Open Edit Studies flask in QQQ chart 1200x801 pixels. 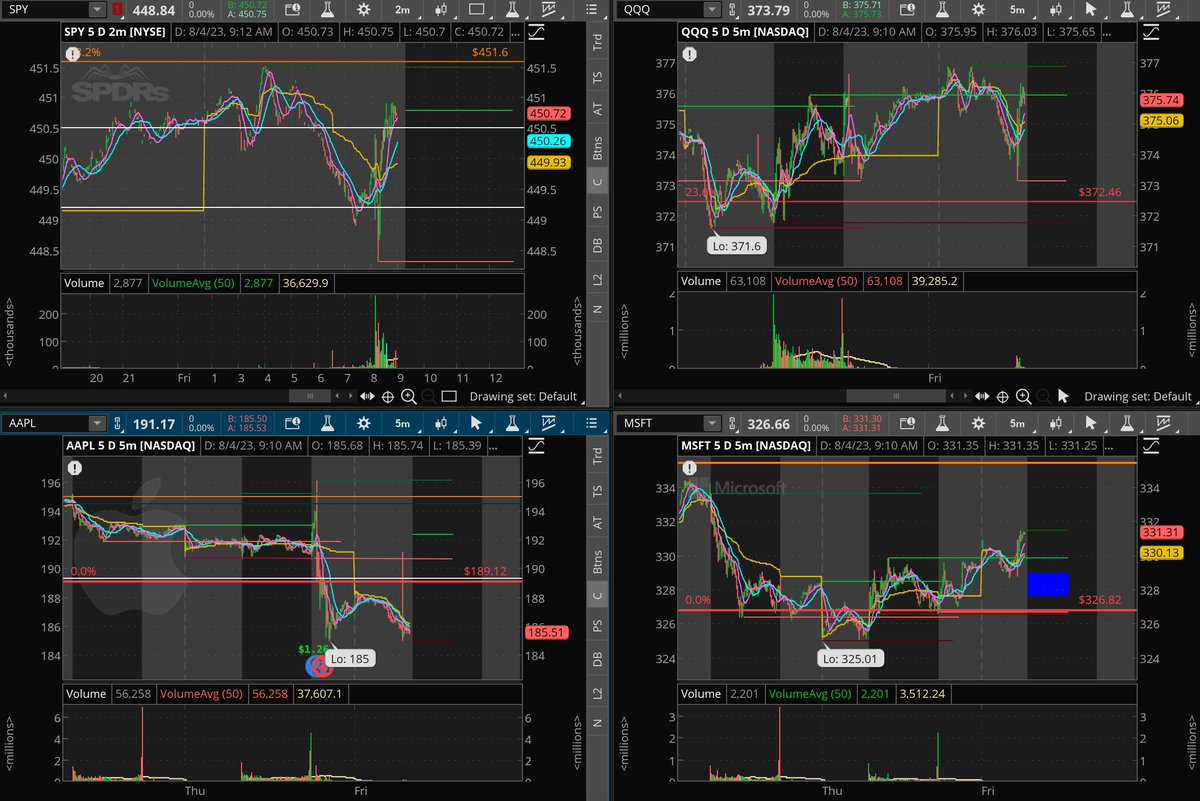943,10
